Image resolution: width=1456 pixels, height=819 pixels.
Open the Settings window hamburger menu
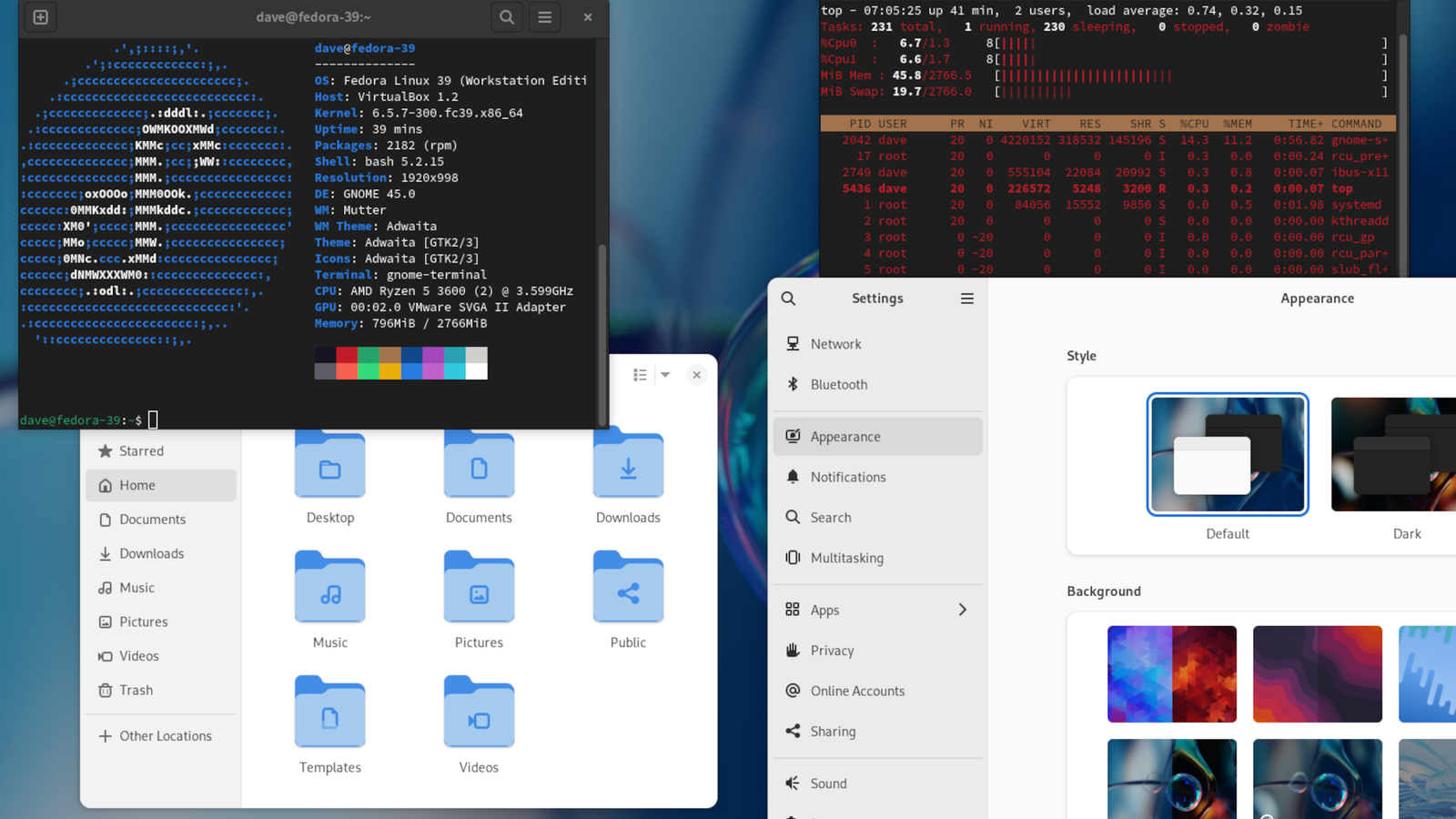click(x=966, y=298)
